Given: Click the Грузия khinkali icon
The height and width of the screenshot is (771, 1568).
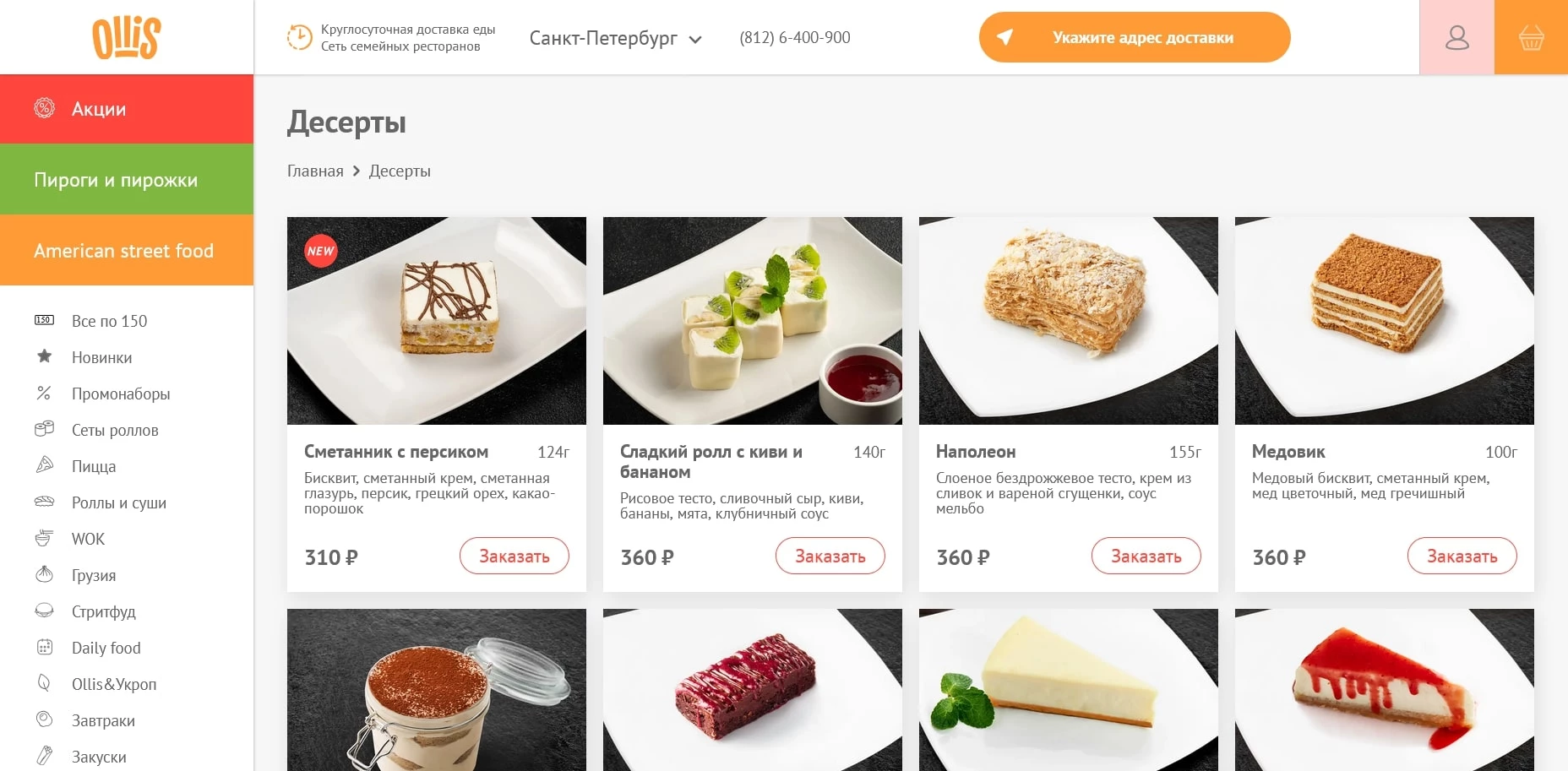Looking at the screenshot, I should point(44,574).
